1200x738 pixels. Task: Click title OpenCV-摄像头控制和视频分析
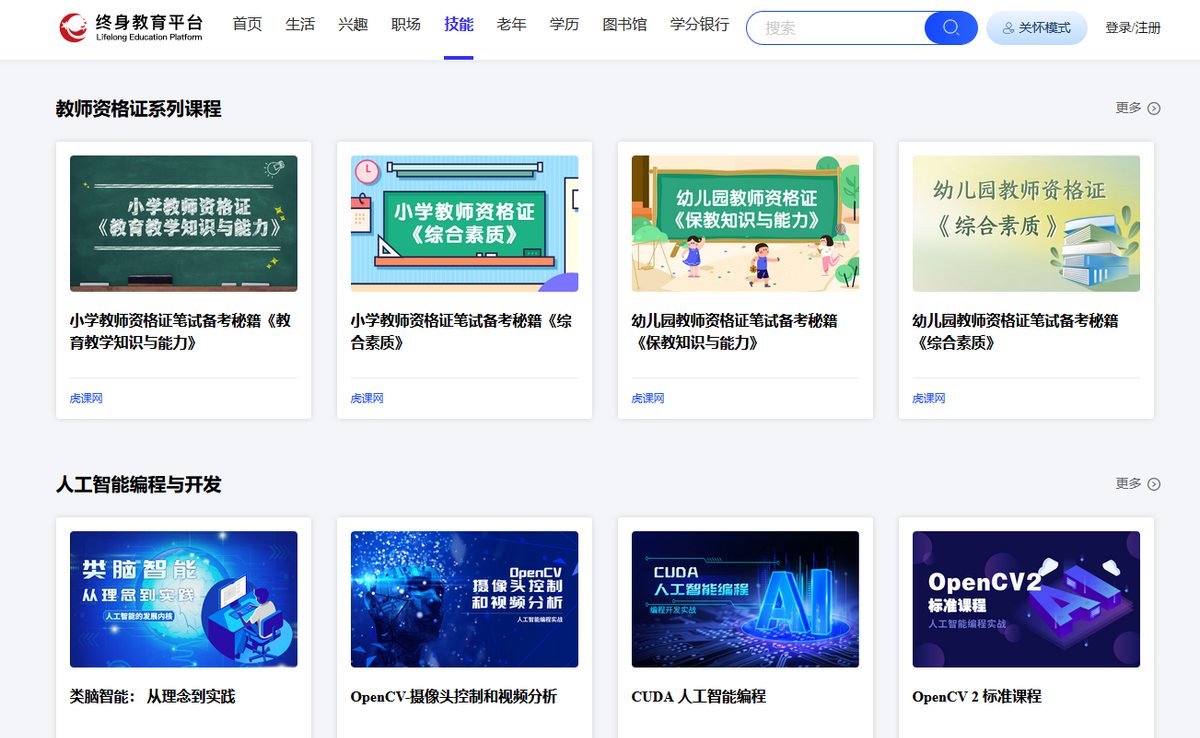454,697
